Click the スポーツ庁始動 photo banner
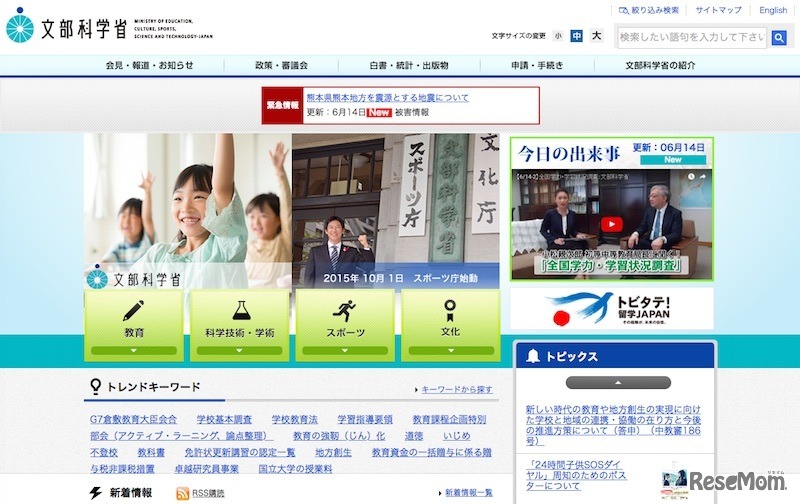Screen dimensions: 800x504 [396, 211]
